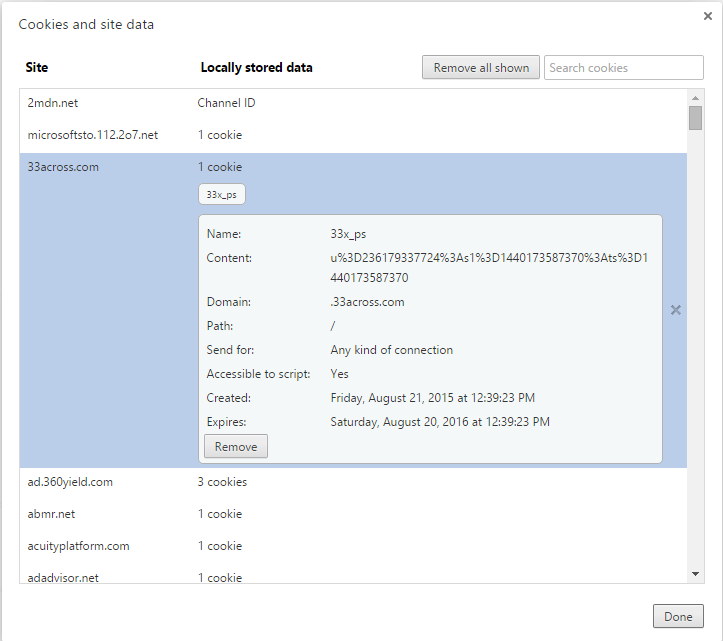Select the 2mdn.net site row
The height and width of the screenshot is (641, 723).
(353, 103)
